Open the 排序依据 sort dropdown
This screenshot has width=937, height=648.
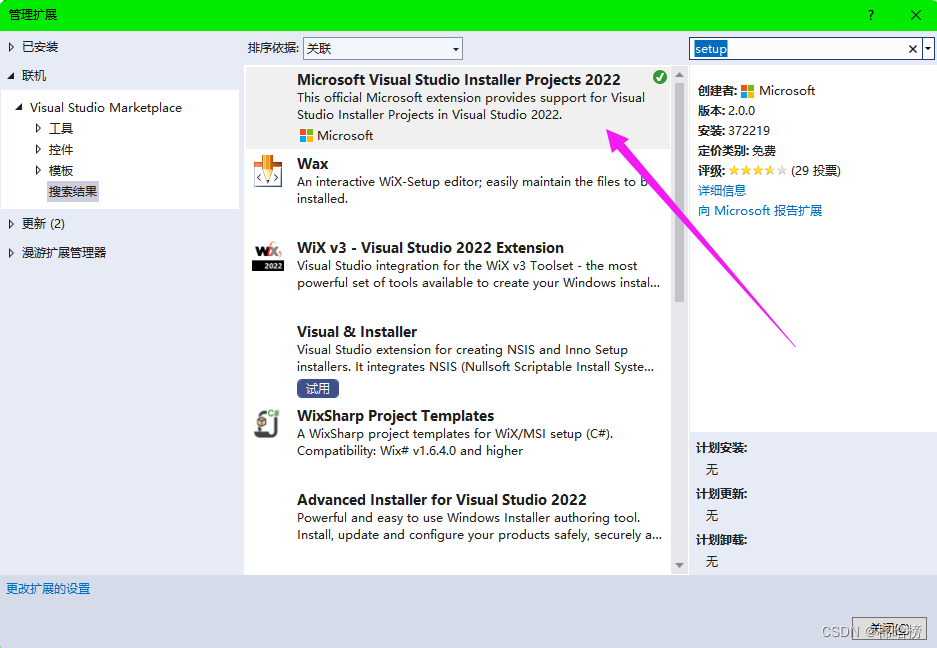[382, 48]
